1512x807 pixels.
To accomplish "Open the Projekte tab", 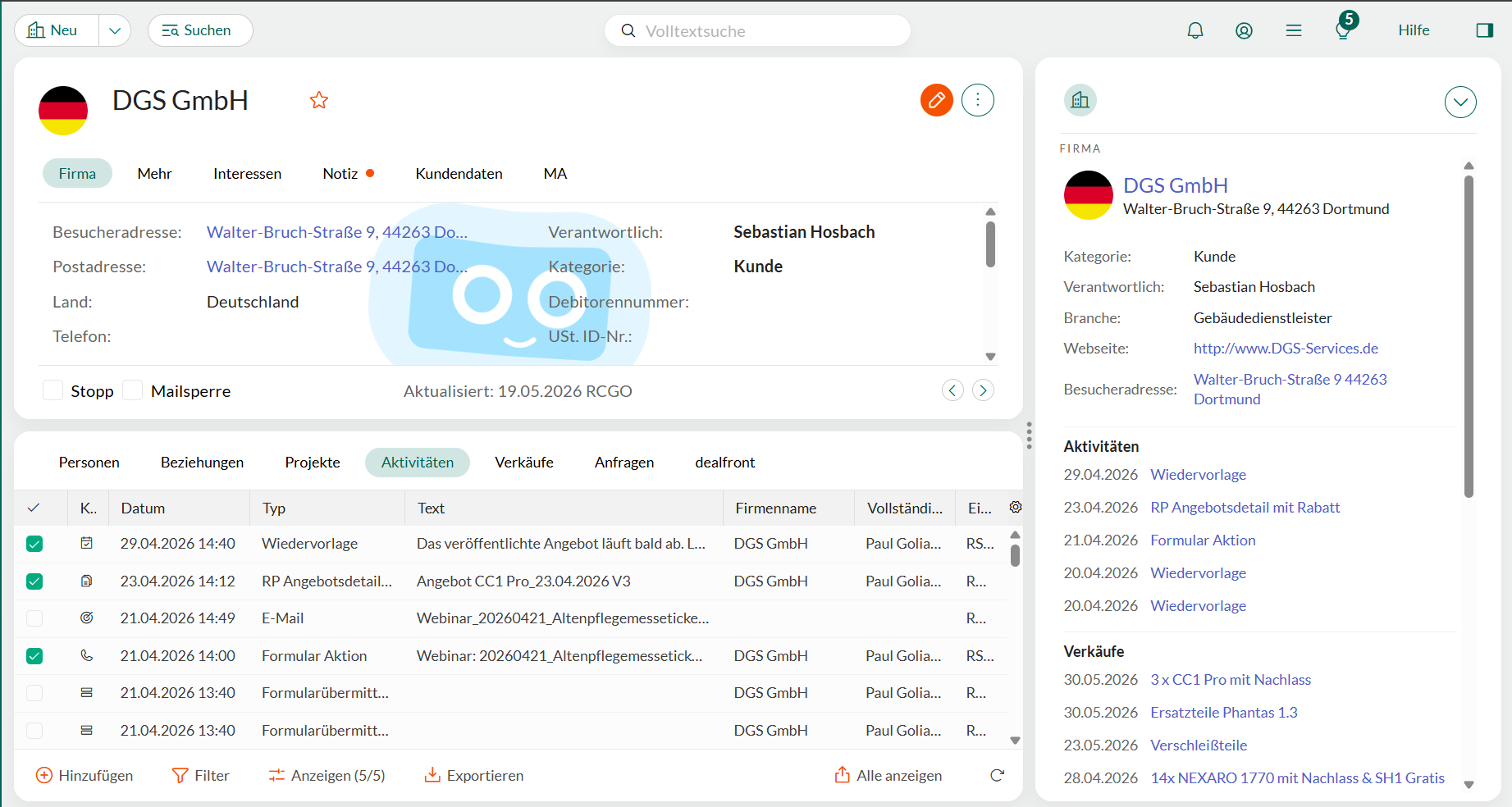I will click(313, 462).
